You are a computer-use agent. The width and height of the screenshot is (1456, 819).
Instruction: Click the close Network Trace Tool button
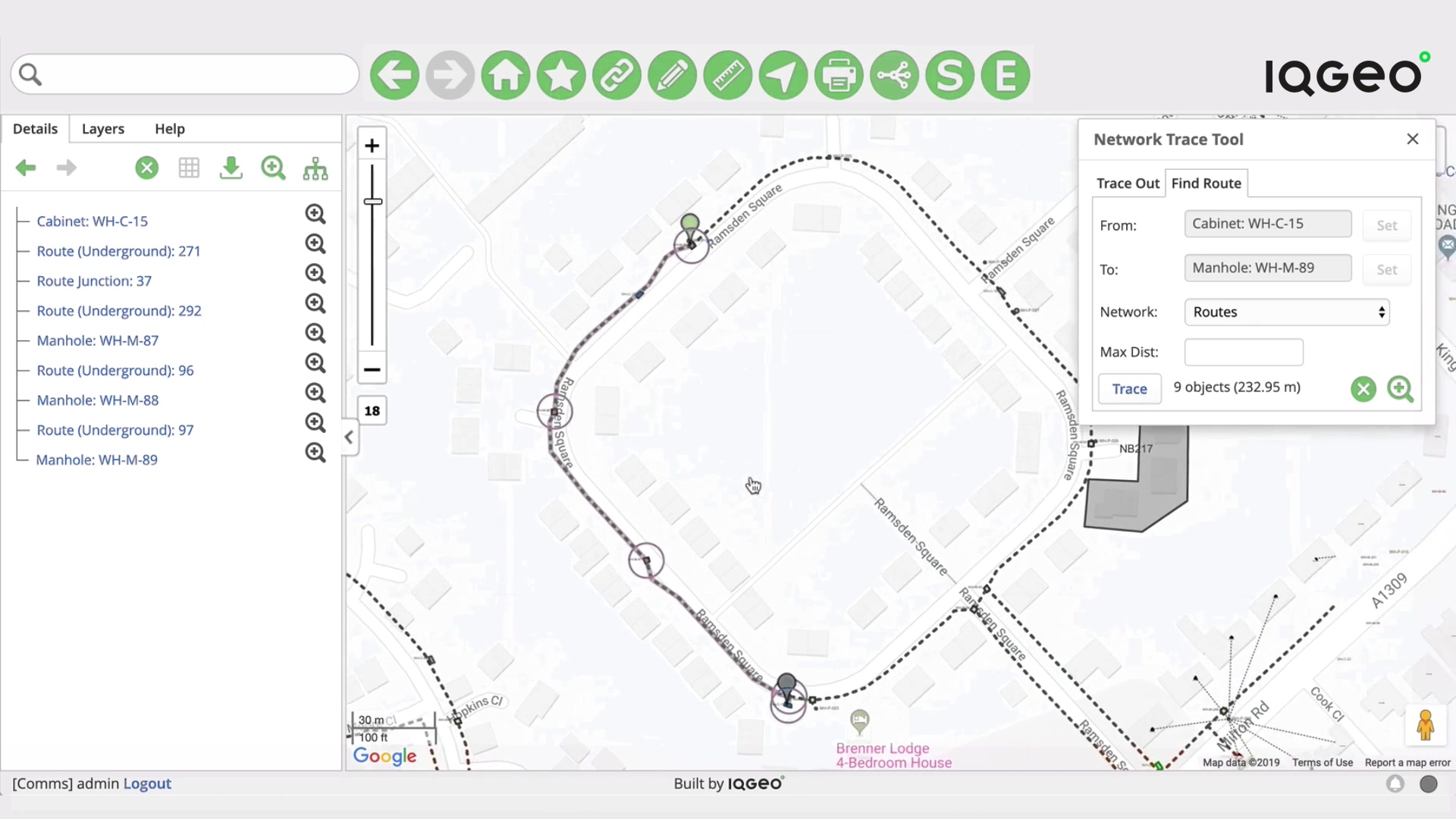point(1412,139)
